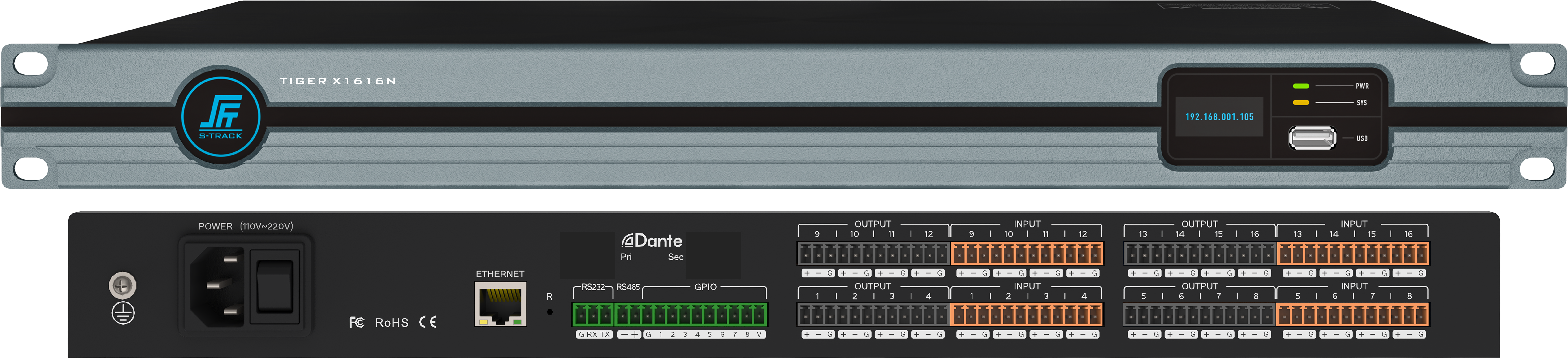The width and height of the screenshot is (1568, 358).
Task: Click the reset pinhole marked R
Action: click(550, 312)
